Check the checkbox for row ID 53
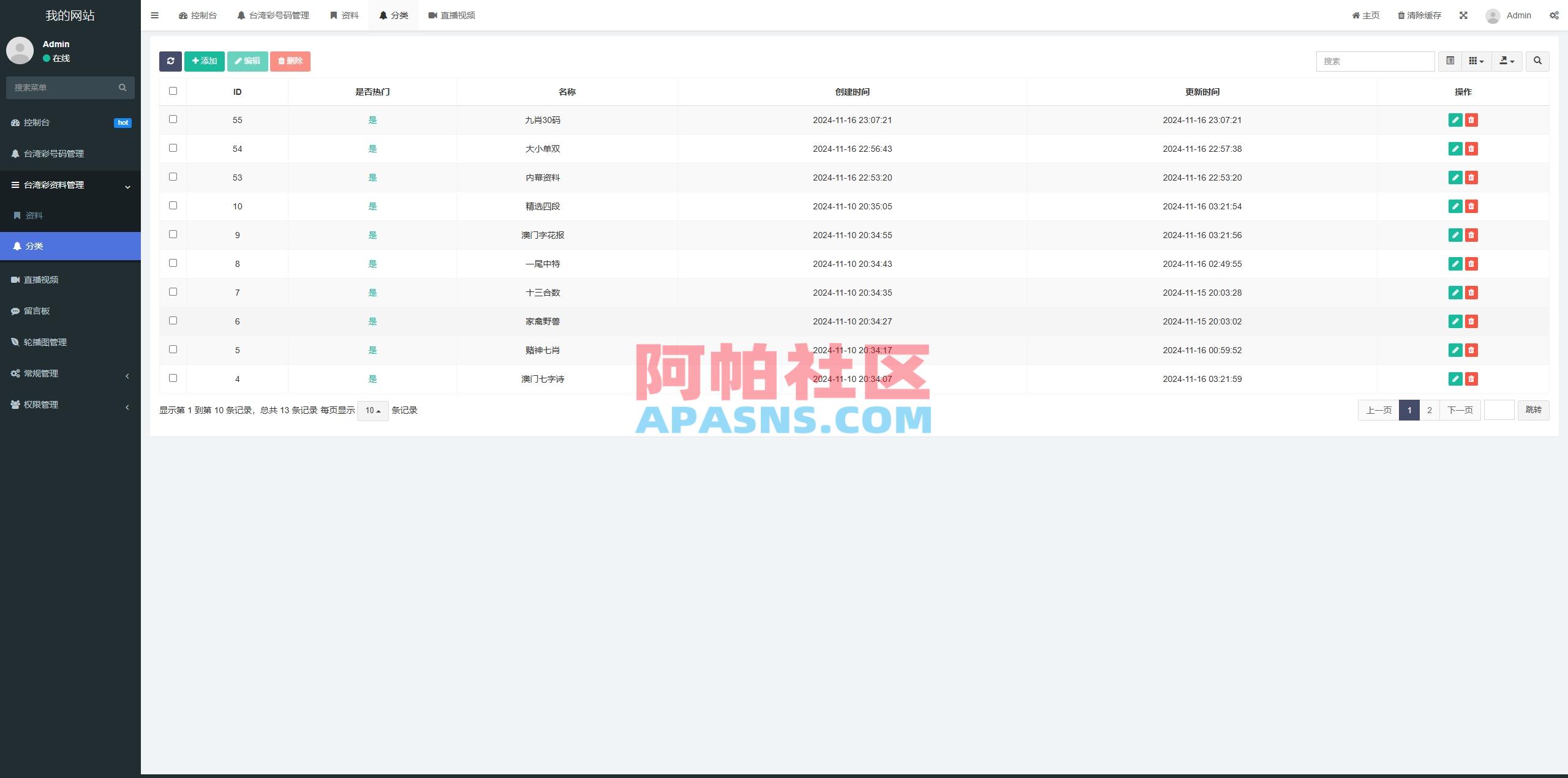 172,176
